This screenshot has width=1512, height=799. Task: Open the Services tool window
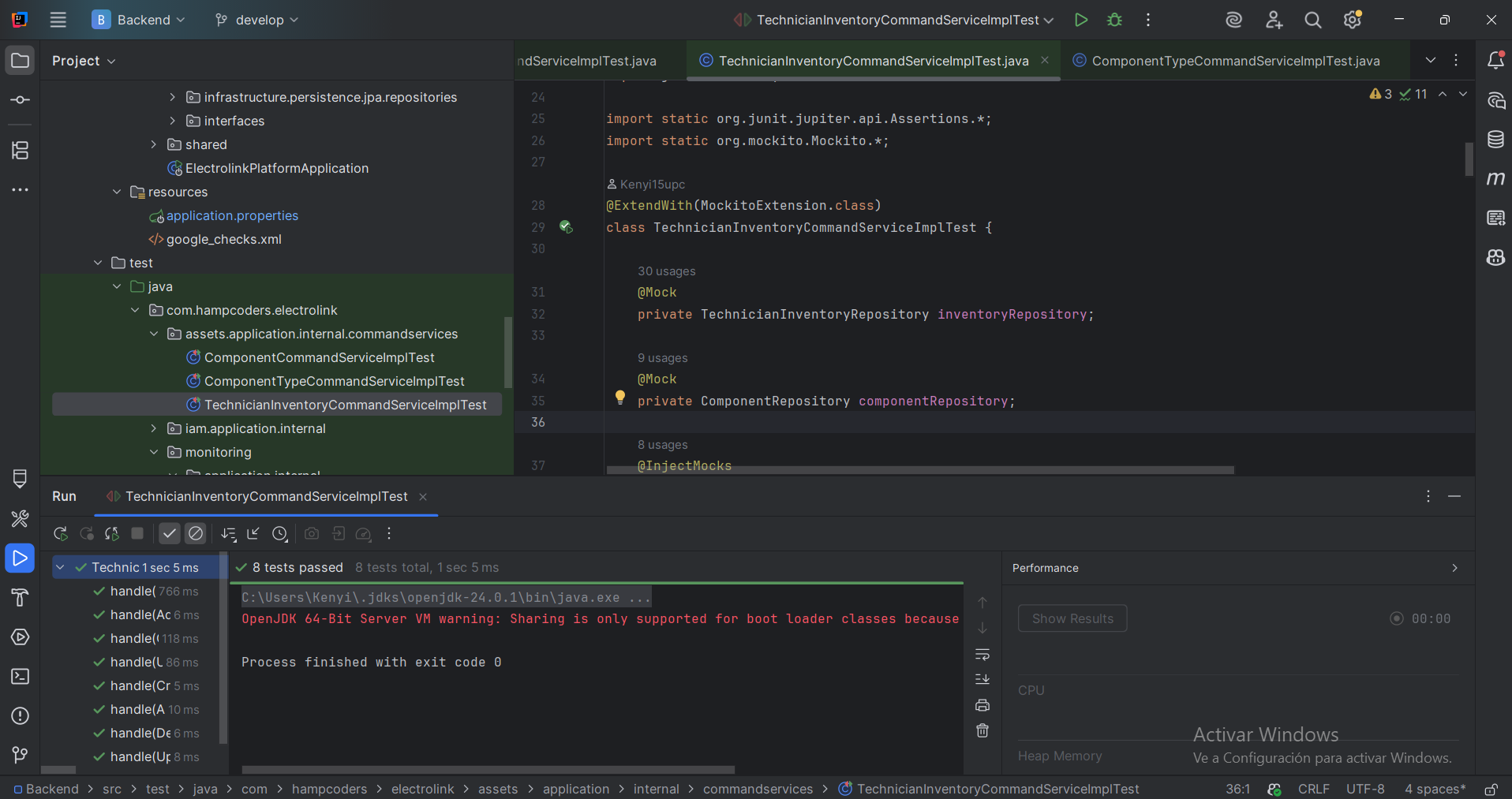click(x=21, y=637)
